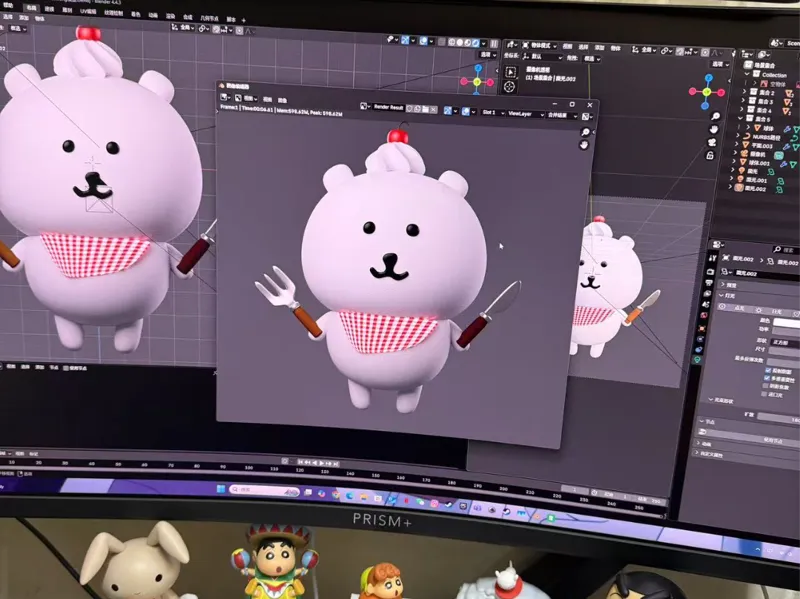Screen dimensions: 800x599
Task: Select Point light type button
Action: pos(738,308)
